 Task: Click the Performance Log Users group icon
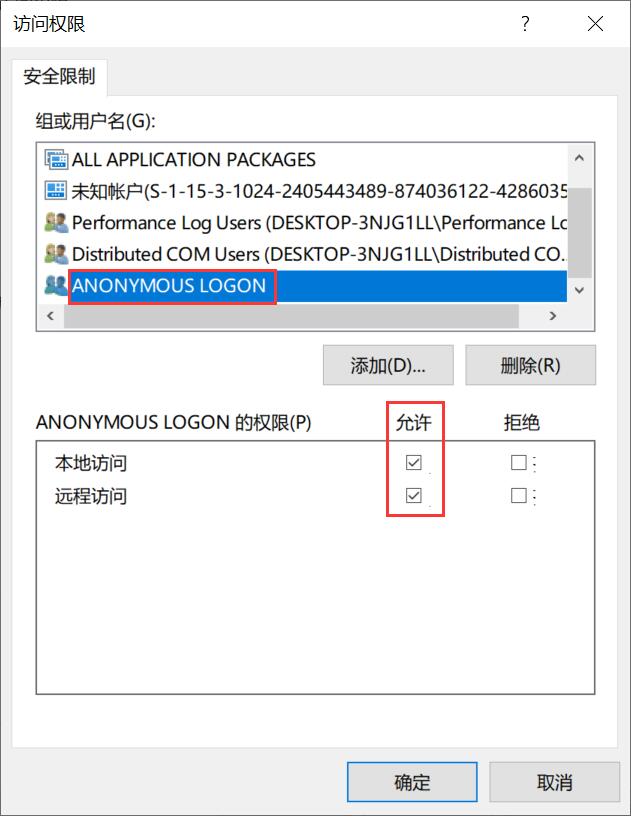pos(56,223)
